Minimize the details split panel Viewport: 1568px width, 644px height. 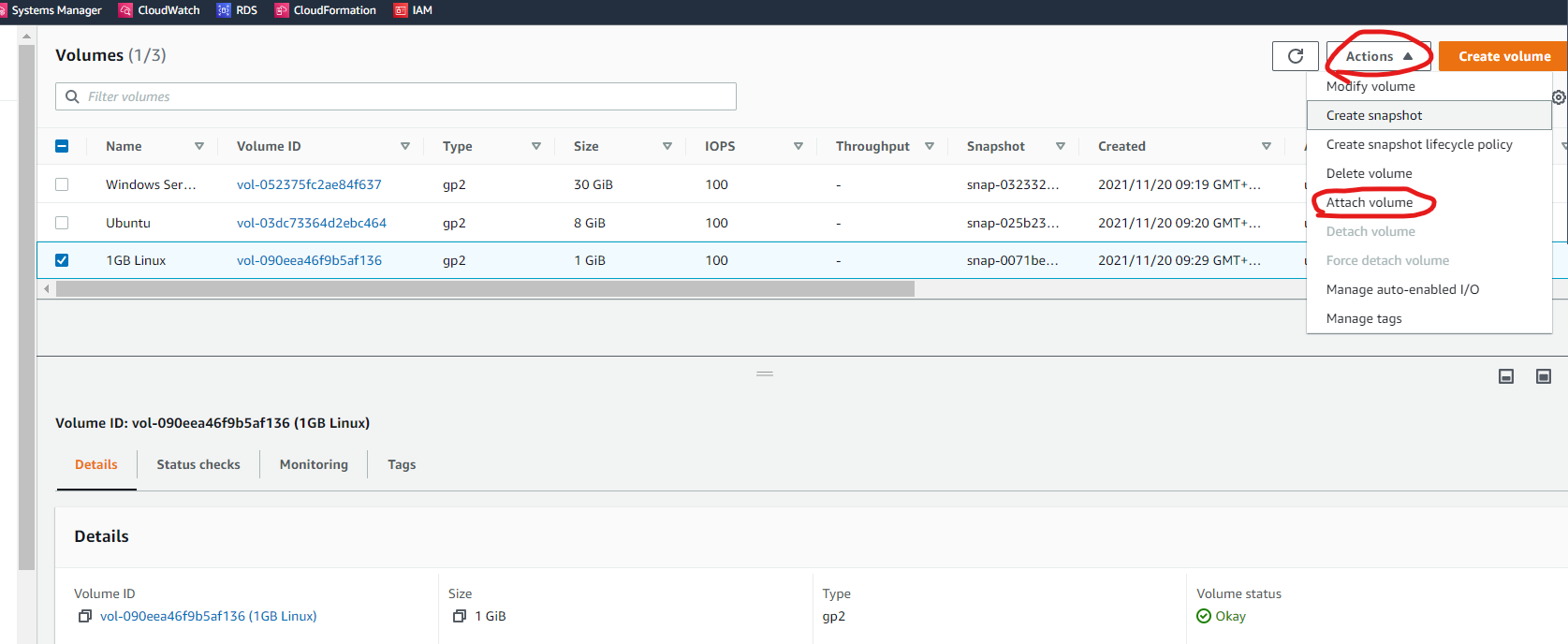tap(1506, 376)
